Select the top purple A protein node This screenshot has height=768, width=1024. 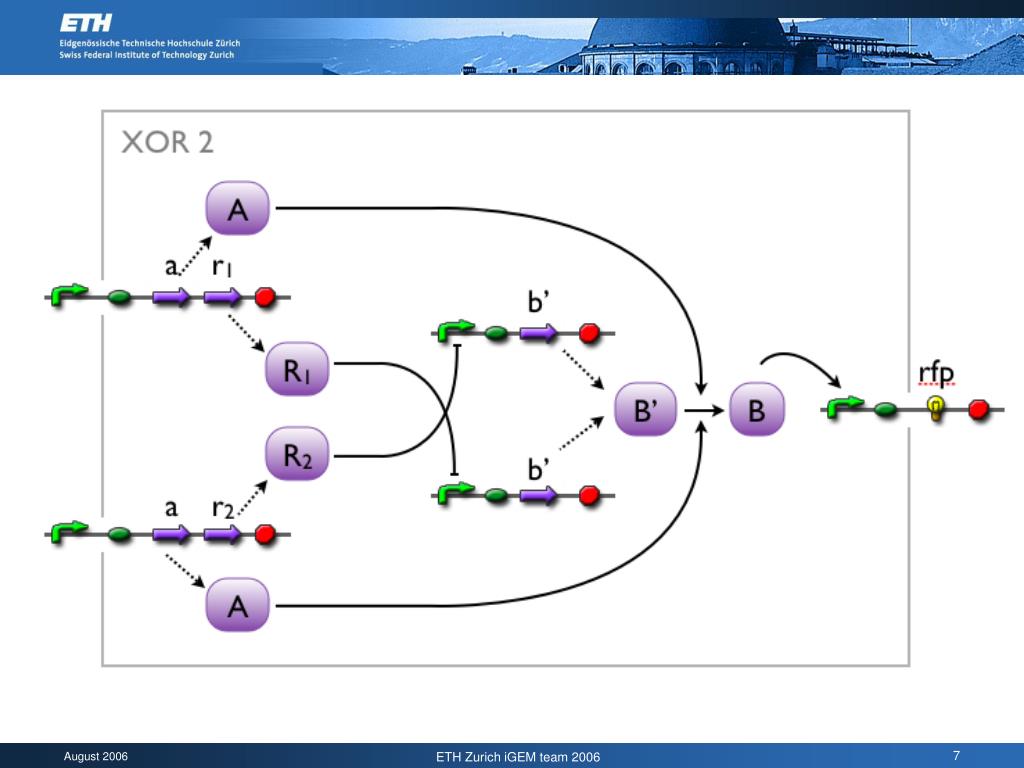click(237, 209)
